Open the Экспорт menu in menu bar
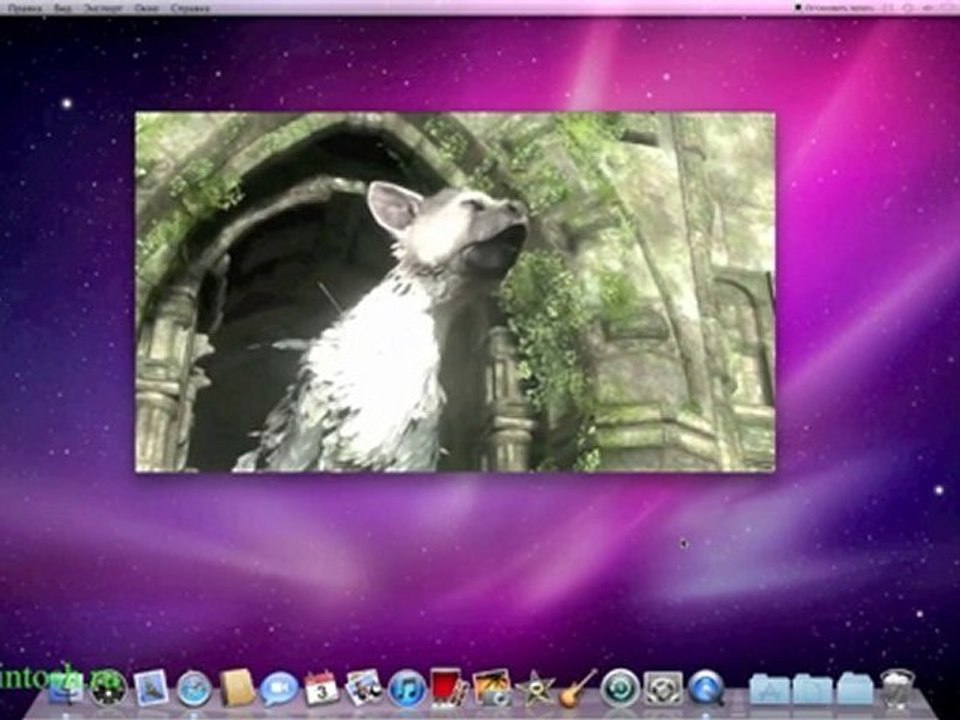This screenshot has width=960, height=720. [x=103, y=8]
